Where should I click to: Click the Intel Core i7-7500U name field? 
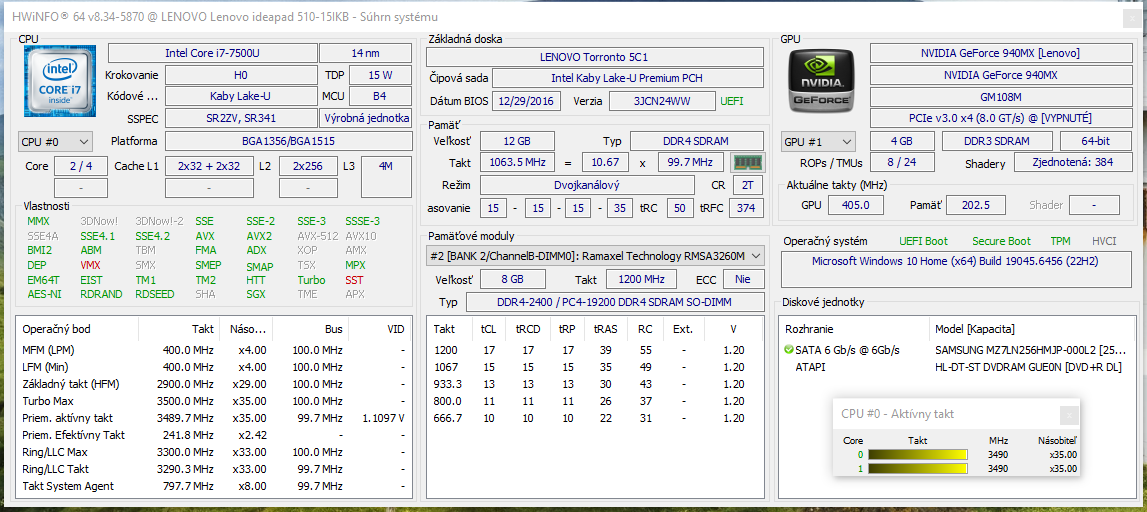point(212,53)
